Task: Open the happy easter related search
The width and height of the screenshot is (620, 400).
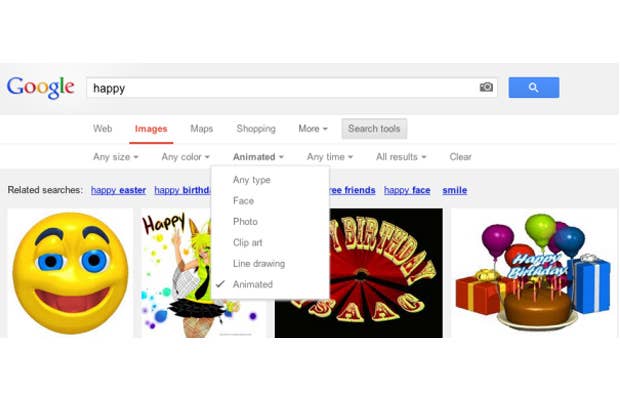Action: (118, 190)
